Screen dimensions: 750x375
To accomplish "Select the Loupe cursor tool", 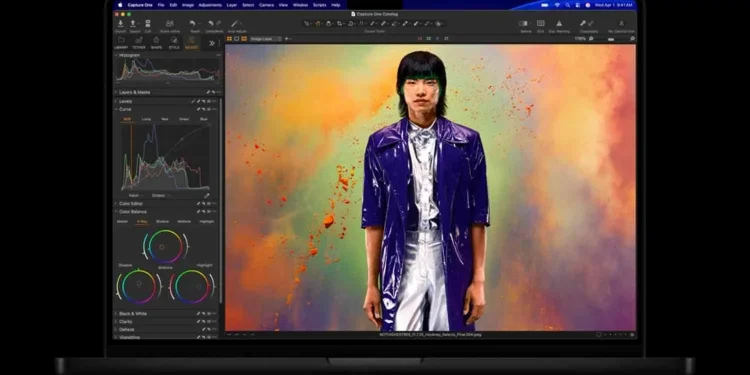I will 329,23.
